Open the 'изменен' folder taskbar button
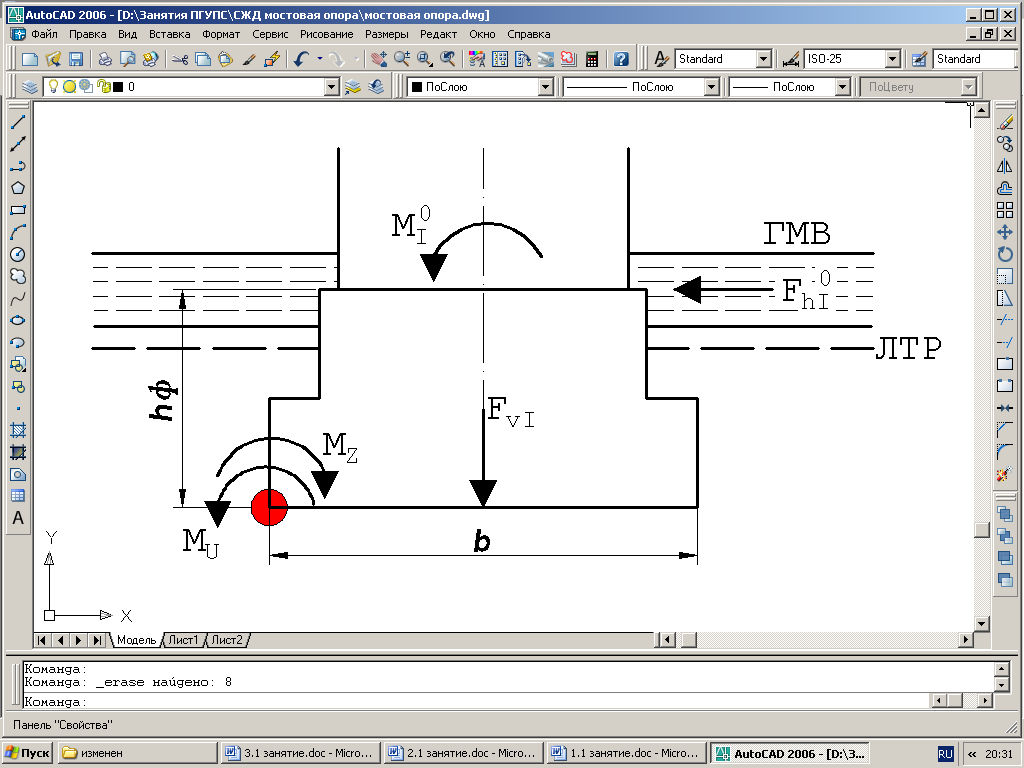 click(x=137, y=753)
